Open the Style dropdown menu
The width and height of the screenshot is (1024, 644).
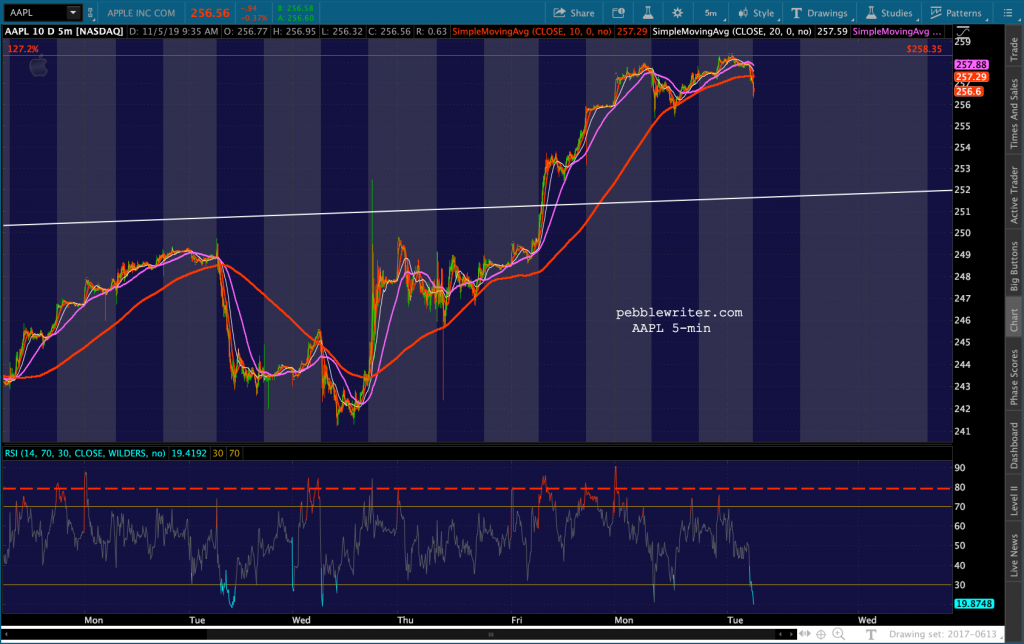click(x=755, y=13)
